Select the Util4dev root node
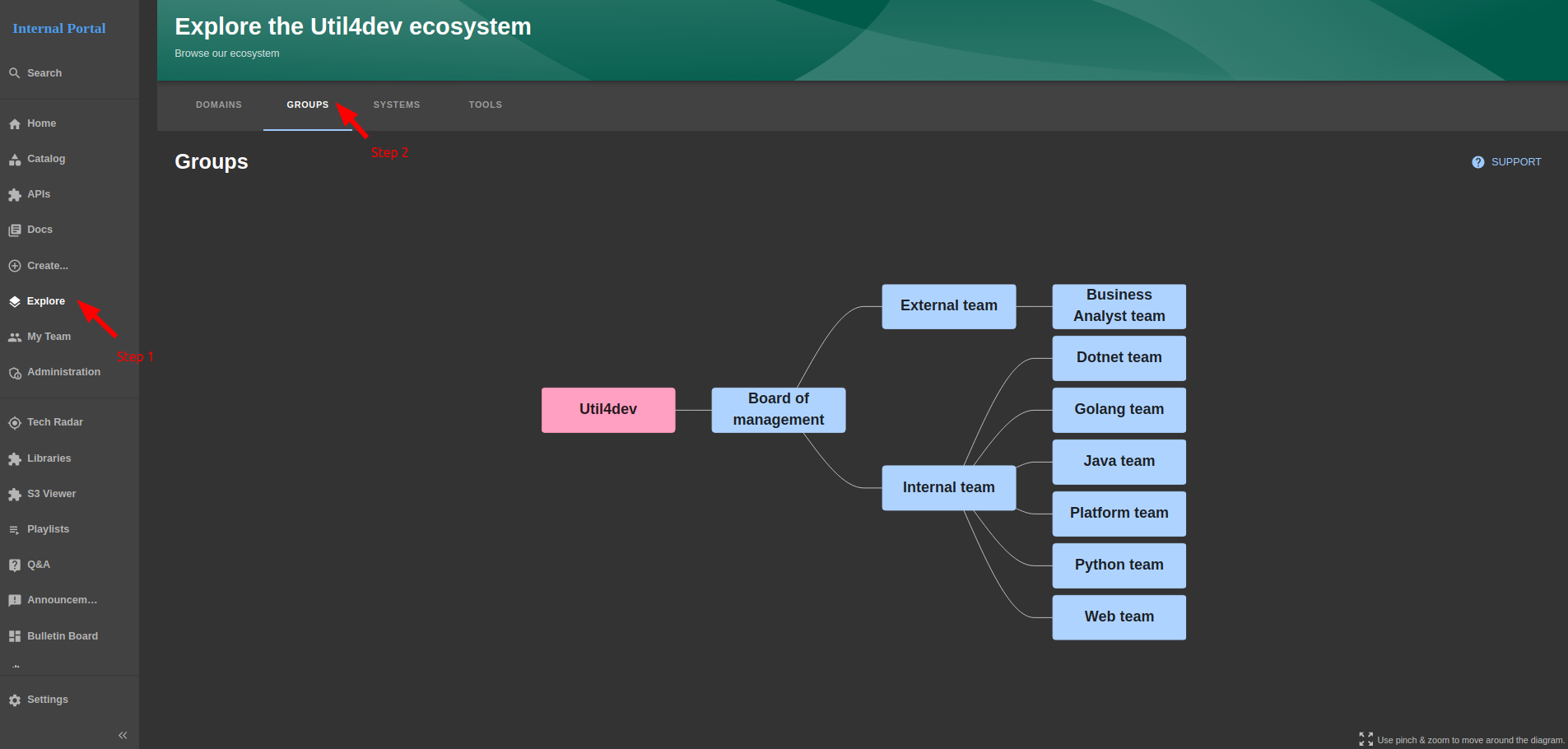 click(608, 410)
